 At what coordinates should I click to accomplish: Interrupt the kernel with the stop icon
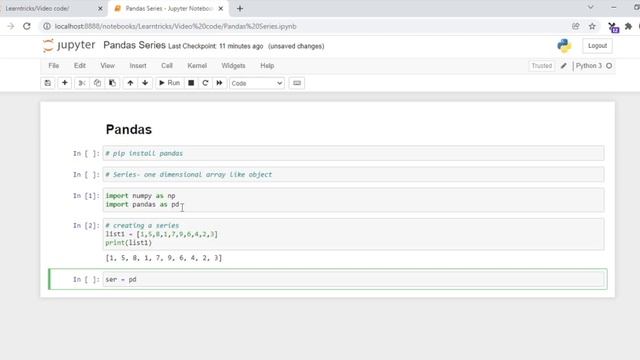click(191, 83)
